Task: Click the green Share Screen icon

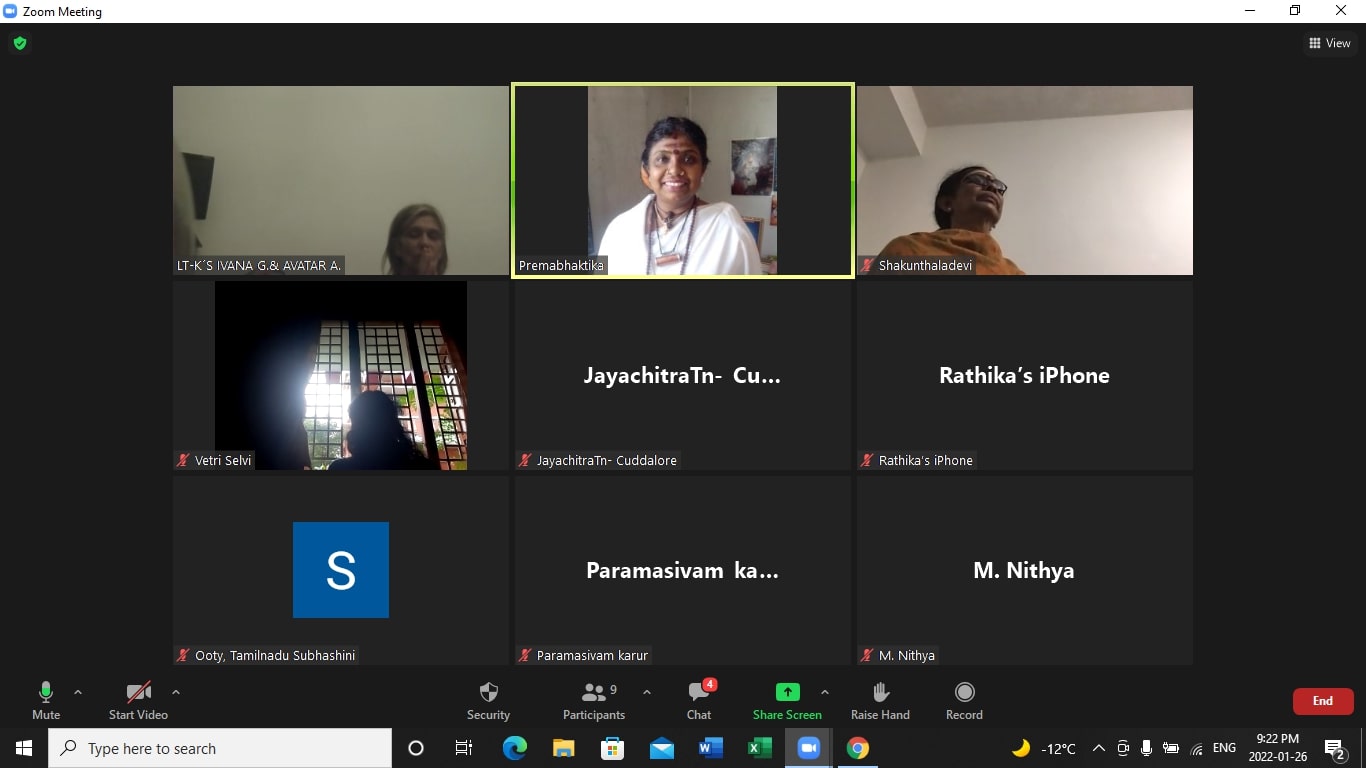Action: coord(787,692)
